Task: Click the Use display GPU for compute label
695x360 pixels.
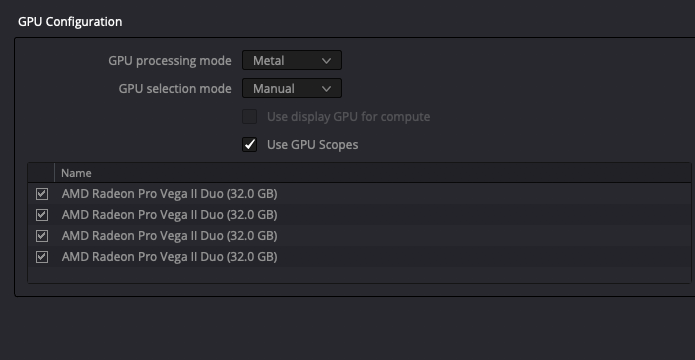Action: (348, 117)
